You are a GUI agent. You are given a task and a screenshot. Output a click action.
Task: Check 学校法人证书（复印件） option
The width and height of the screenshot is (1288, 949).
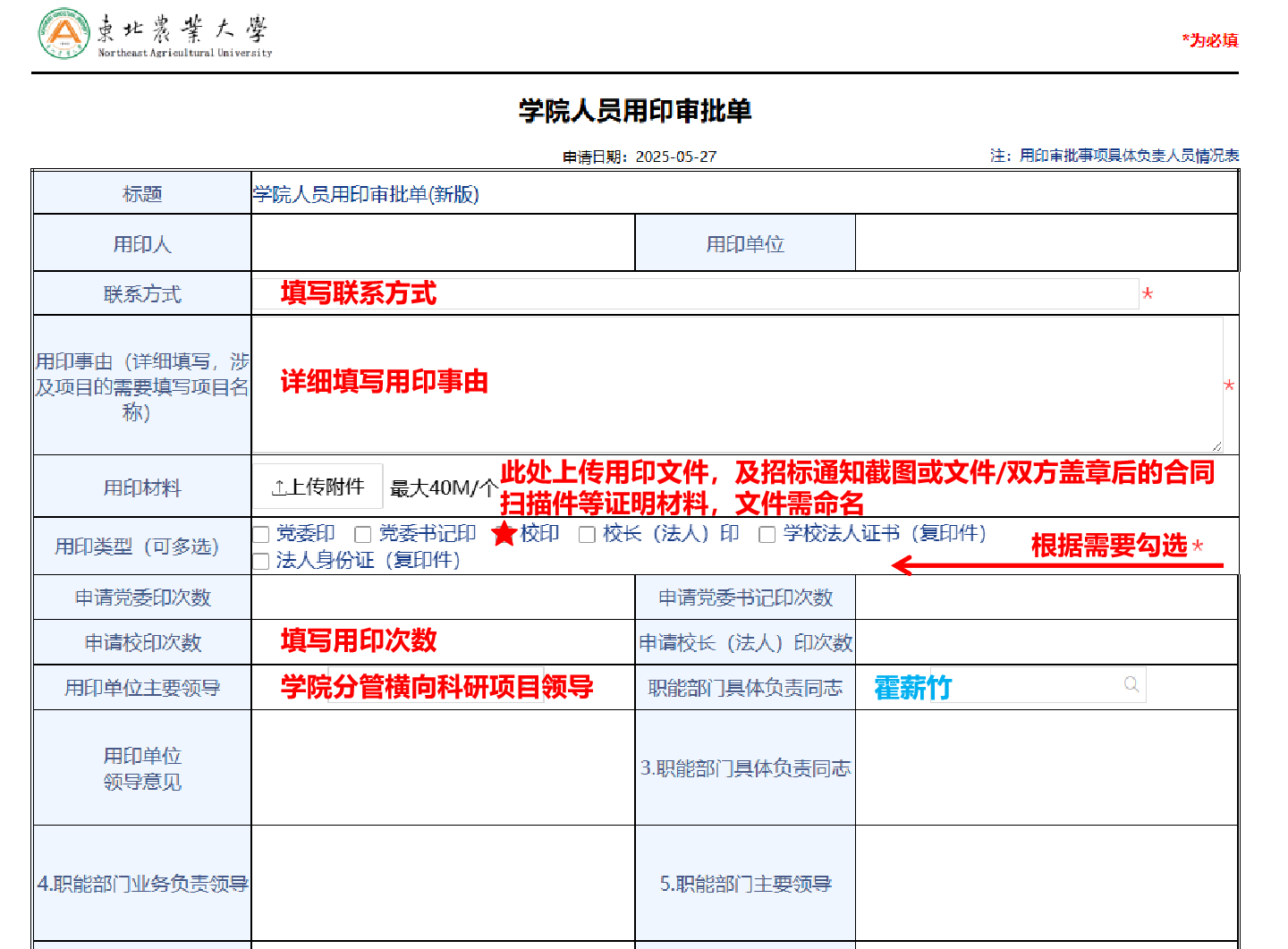[x=767, y=535]
